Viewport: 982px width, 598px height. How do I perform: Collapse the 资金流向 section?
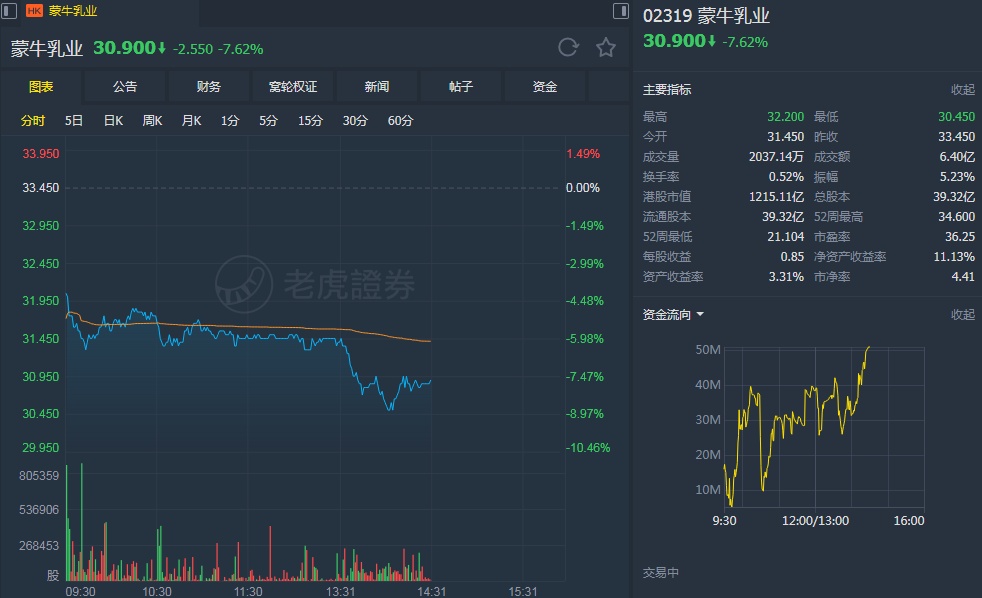(x=962, y=315)
